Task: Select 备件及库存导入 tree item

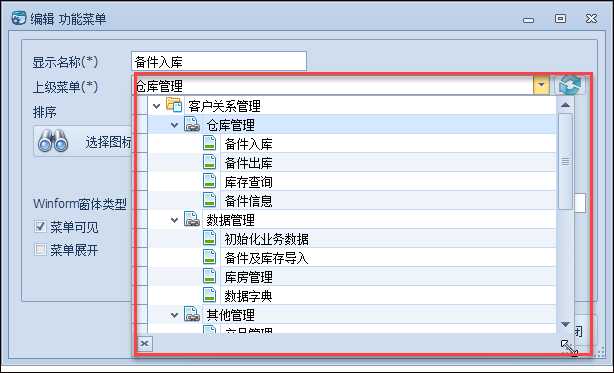Action: click(x=267, y=258)
